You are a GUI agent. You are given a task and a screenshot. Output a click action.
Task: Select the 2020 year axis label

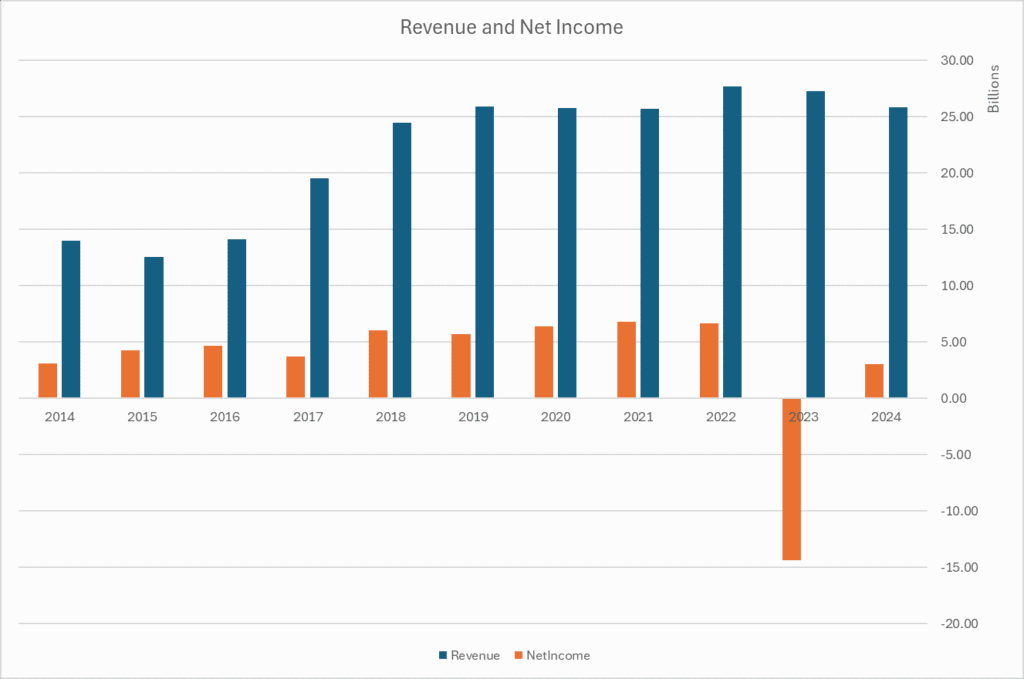555,416
